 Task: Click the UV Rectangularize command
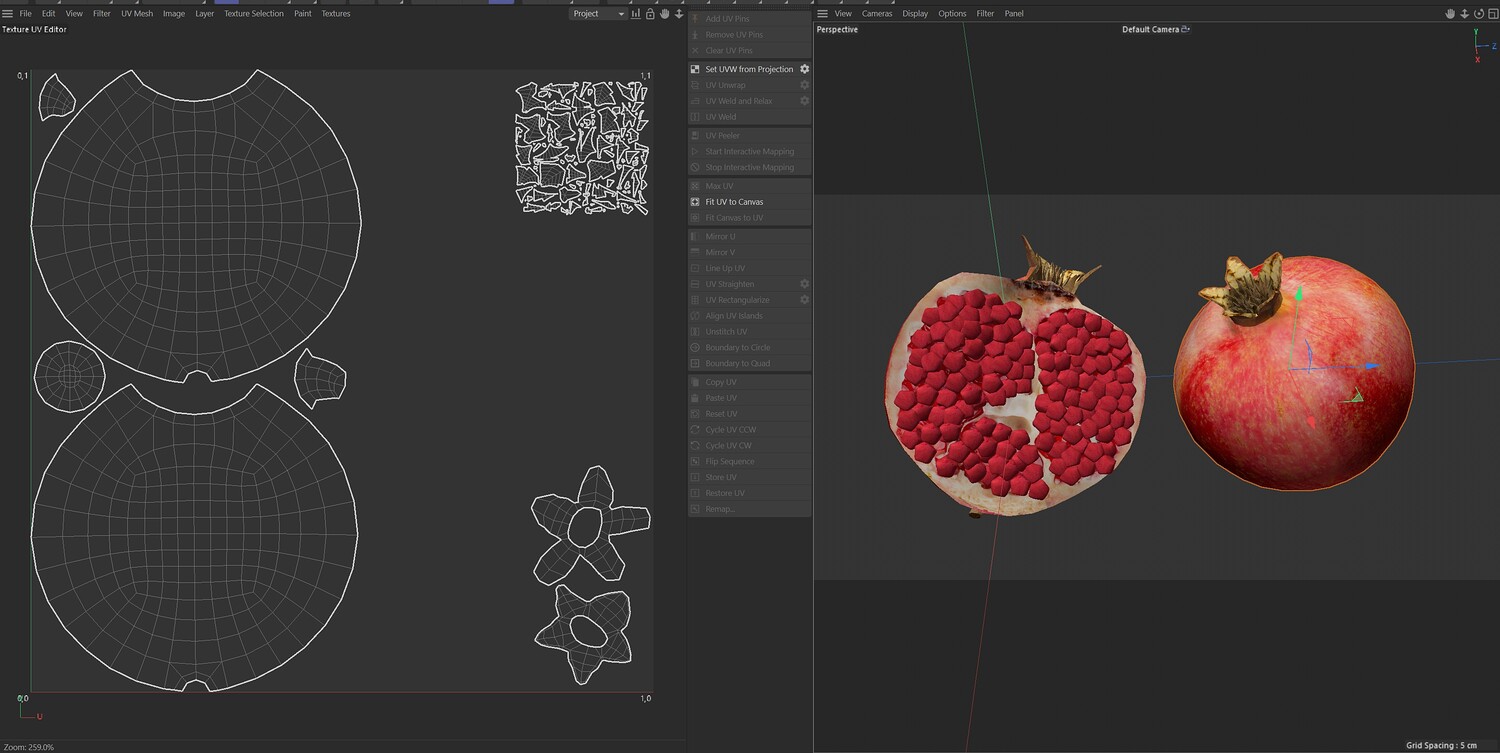point(737,300)
